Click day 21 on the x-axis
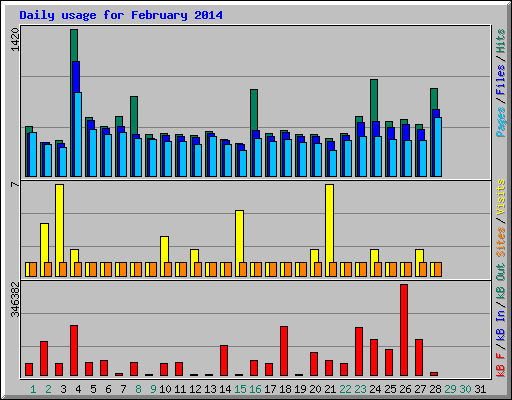The height and width of the screenshot is (400, 512). (x=330, y=389)
